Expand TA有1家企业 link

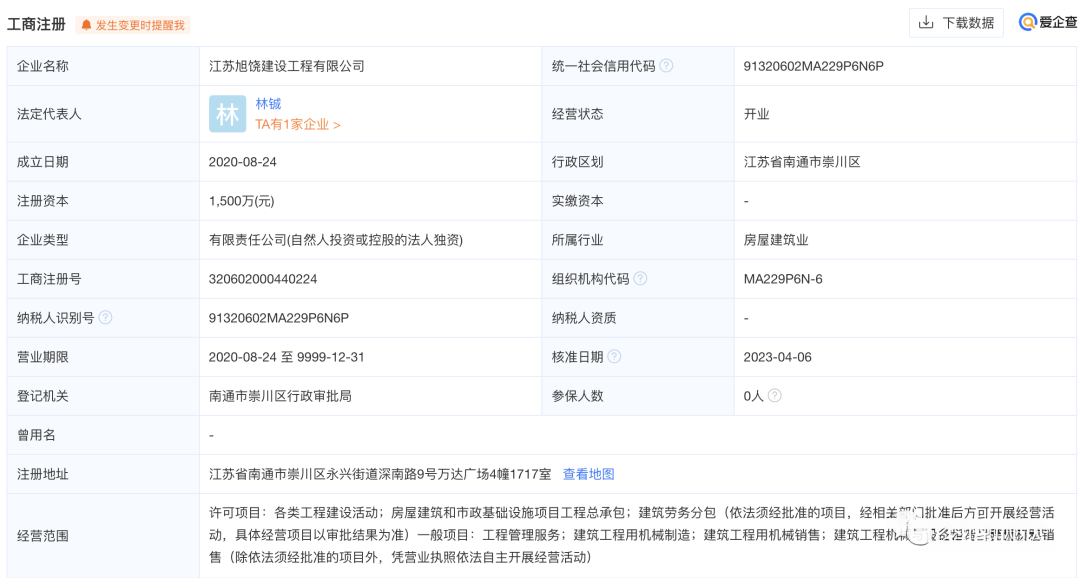coord(297,125)
